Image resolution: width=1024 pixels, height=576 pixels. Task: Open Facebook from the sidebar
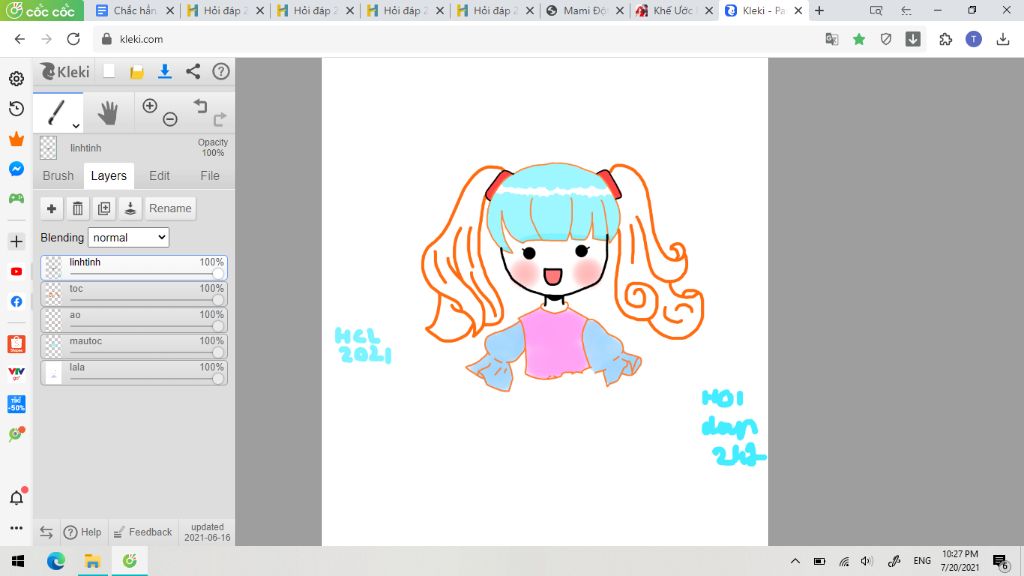pos(16,302)
